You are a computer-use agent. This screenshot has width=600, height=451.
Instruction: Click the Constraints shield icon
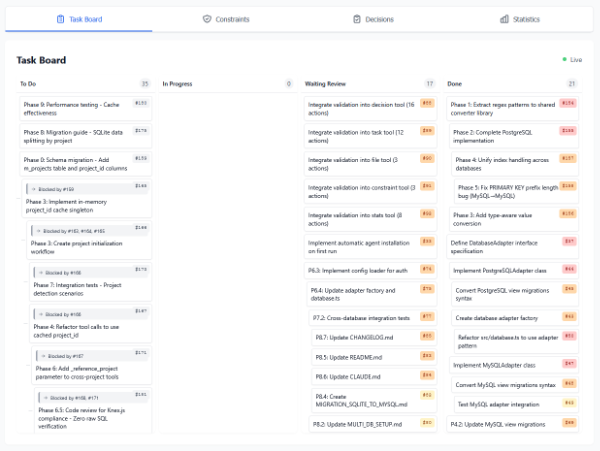[x=207, y=19]
